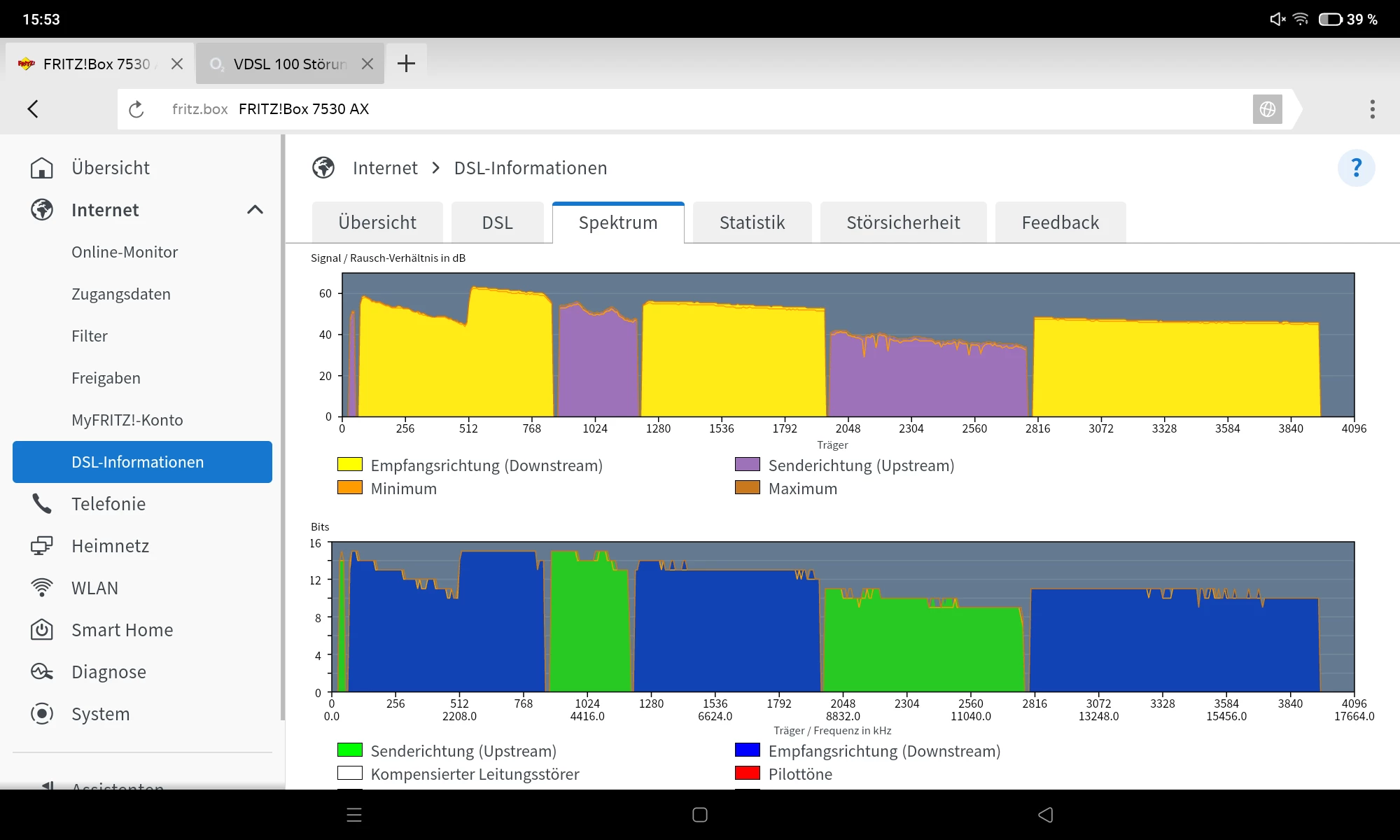The width and height of the screenshot is (1400, 840).
Task: Open the browser three-dot menu
Action: (x=1372, y=109)
